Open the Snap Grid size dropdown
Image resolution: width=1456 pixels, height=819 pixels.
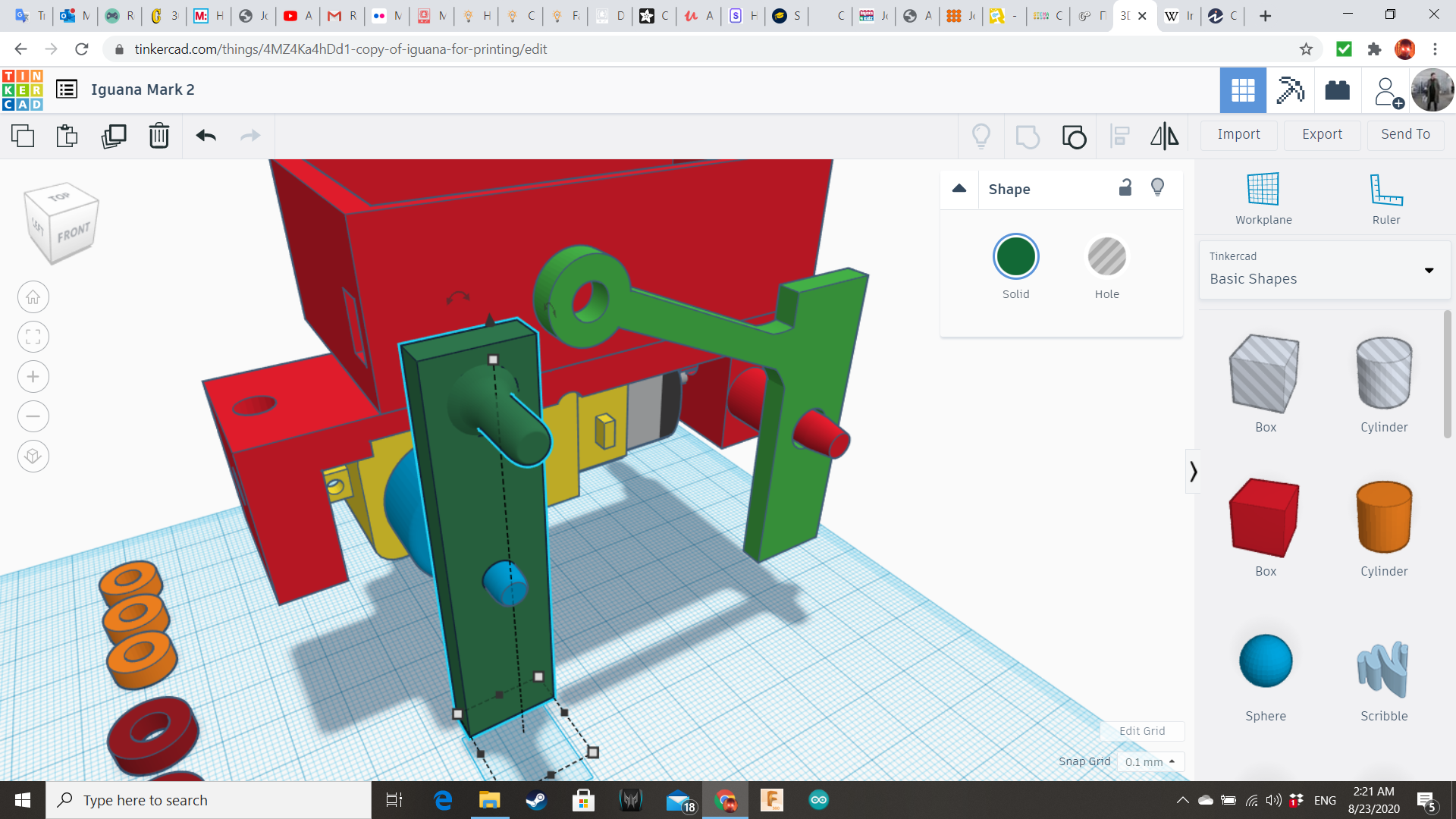click(1150, 761)
